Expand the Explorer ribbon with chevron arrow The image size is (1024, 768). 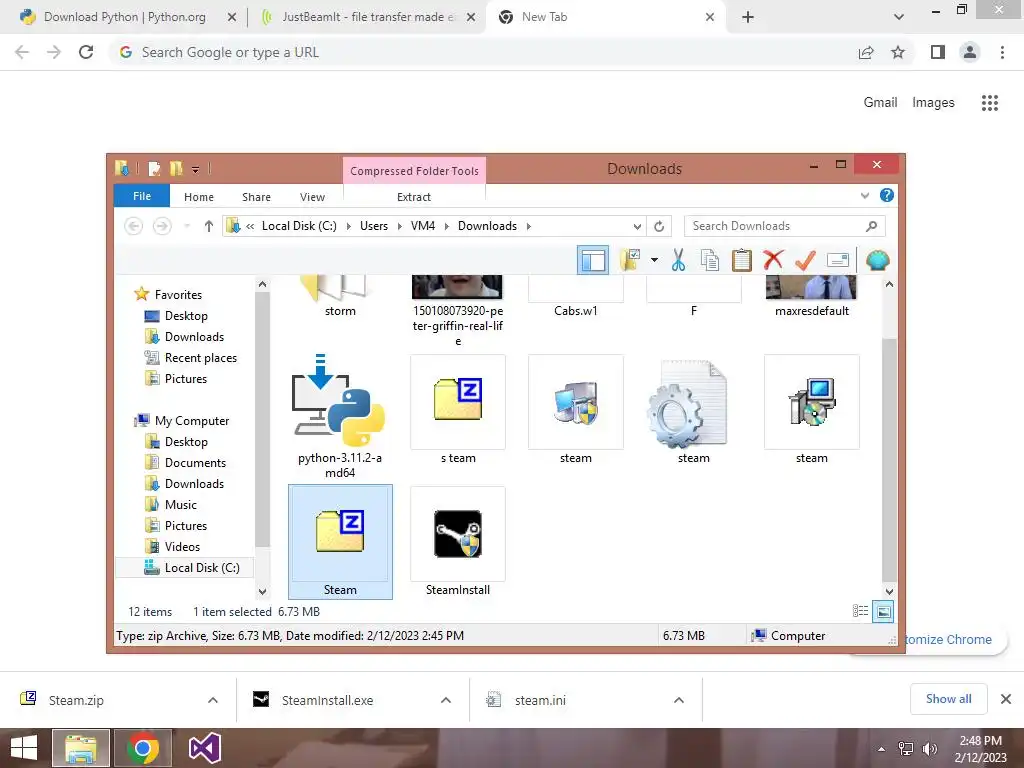tap(865, 195)
